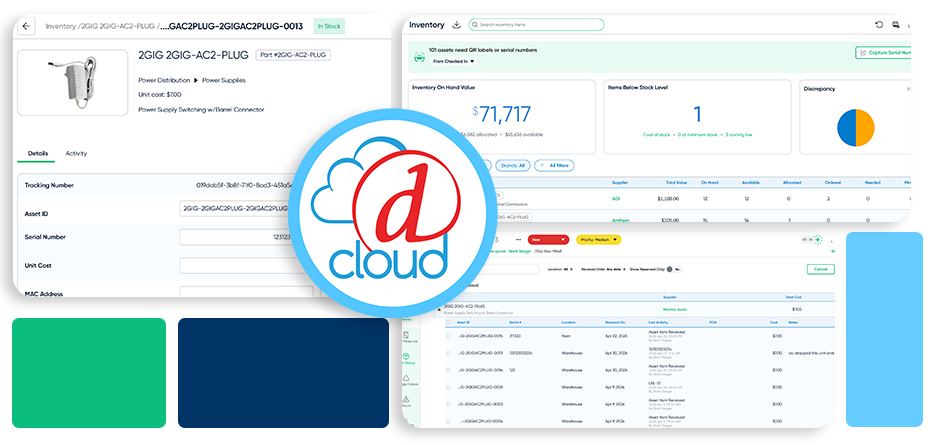Click the On Hand column header
The width and height of the screenshot is (933, 445).
tap(708, 182)
